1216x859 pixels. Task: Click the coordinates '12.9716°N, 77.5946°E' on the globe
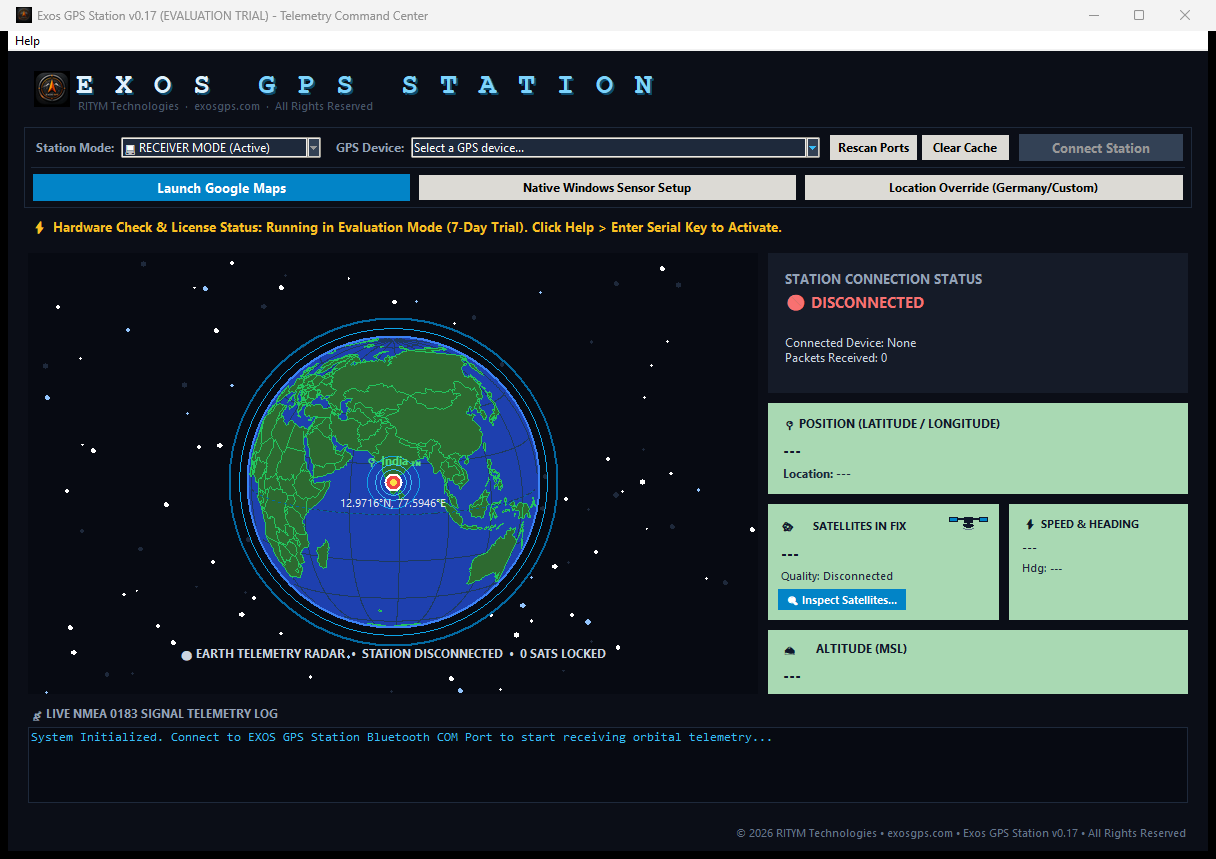pos(393,503)
